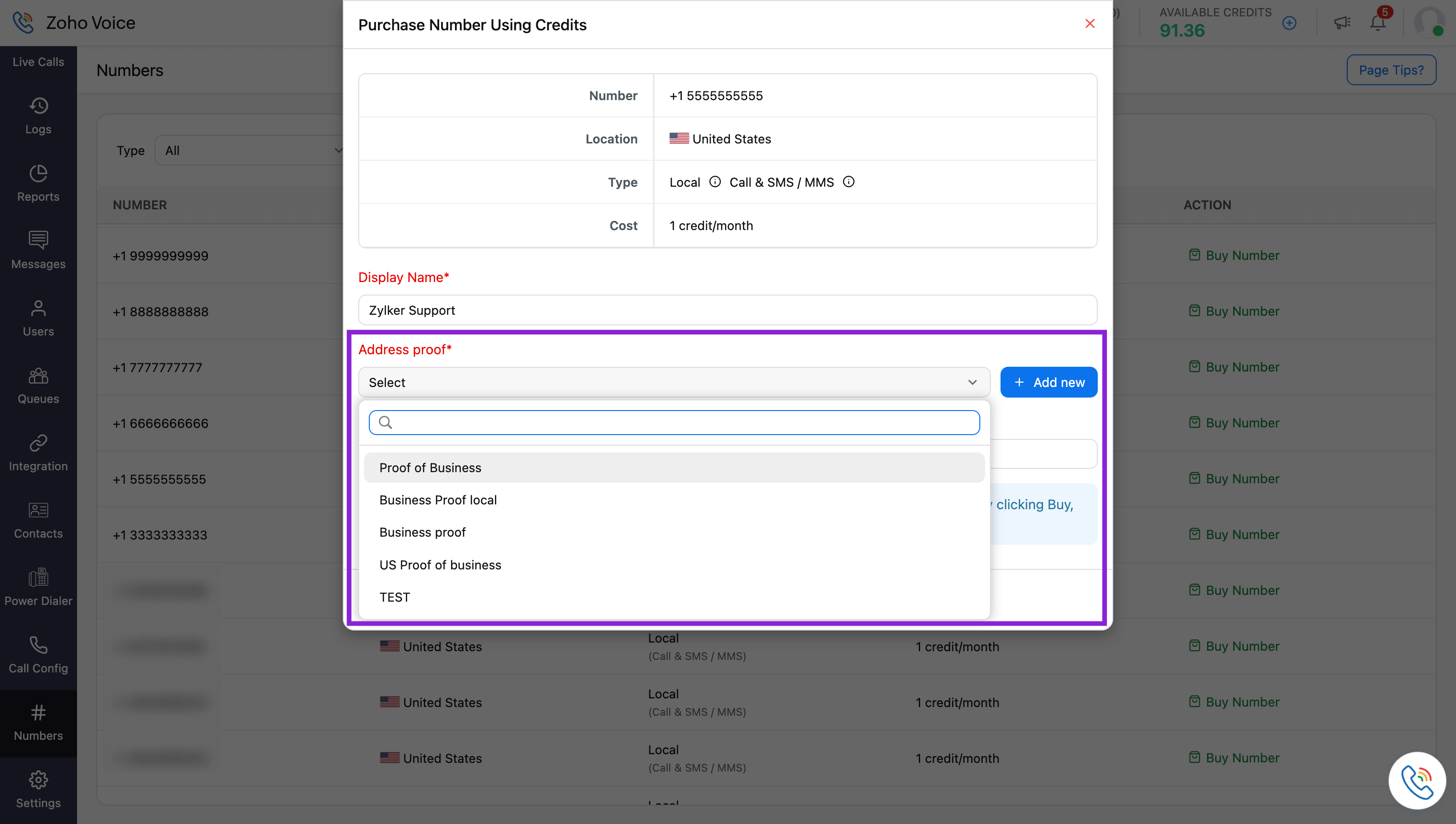Choose Proof of Business option
The height and width of the screenshot is (824, 1456).
pyautogui.click(x=430, y=467)
